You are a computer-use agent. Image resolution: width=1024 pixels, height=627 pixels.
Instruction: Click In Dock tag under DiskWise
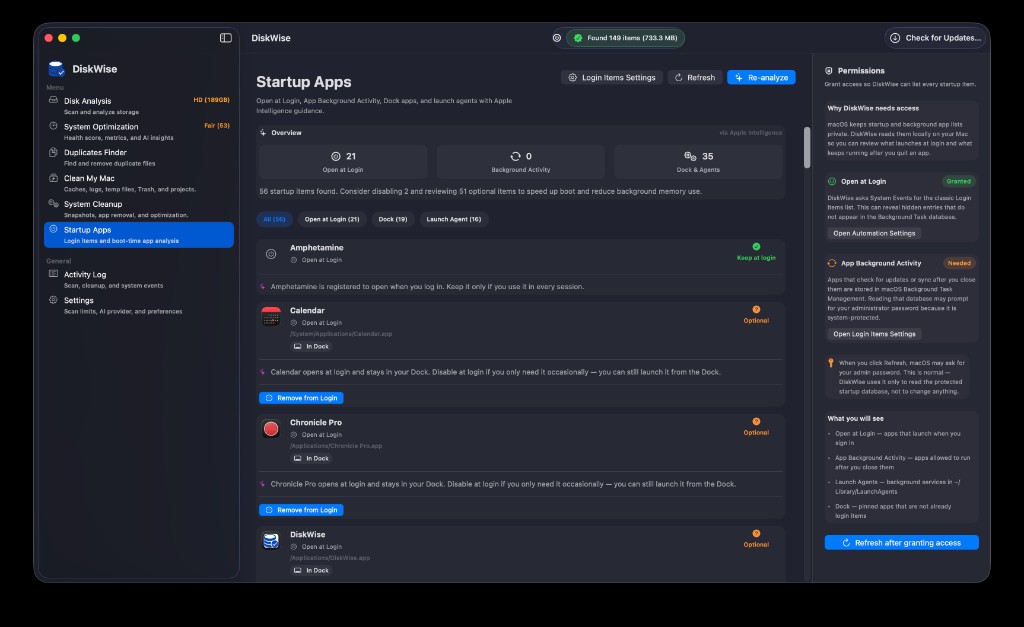(x=312, y=570)
